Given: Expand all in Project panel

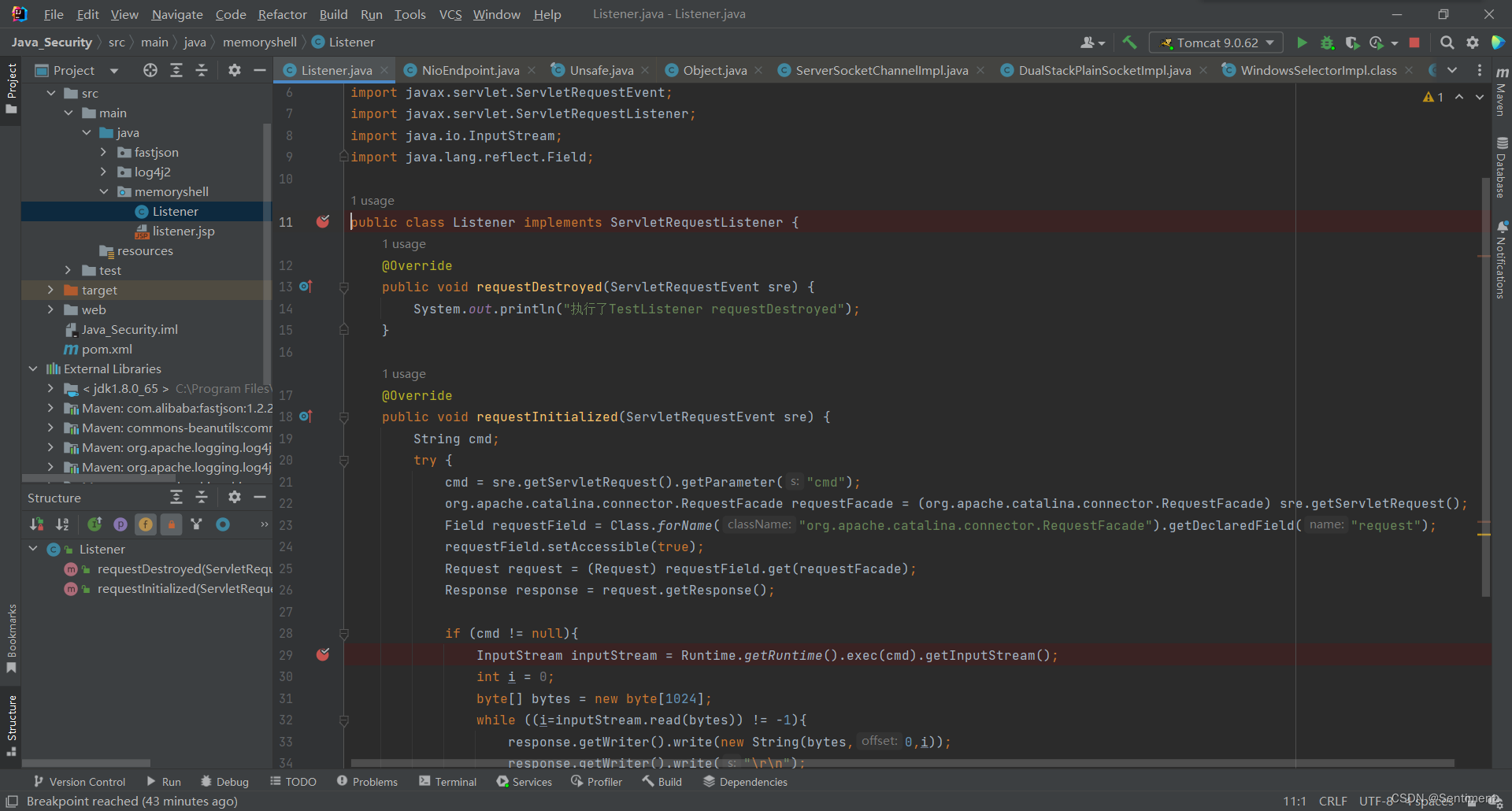Looking at the screenshot, I should coord(176,70).
